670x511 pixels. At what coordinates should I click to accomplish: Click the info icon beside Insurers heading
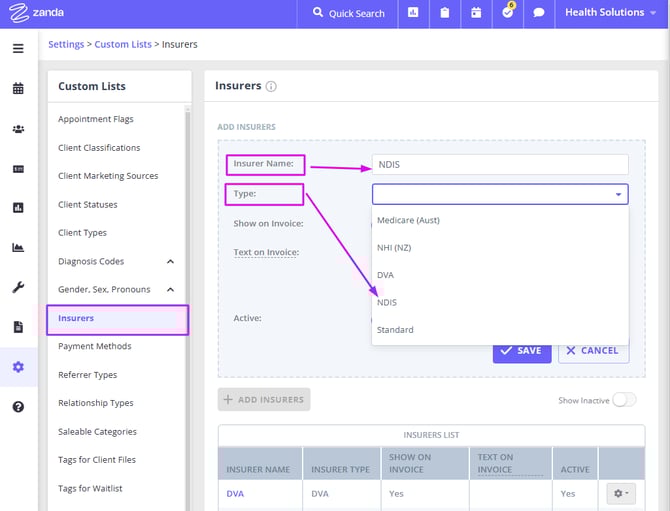coord(271,87)
